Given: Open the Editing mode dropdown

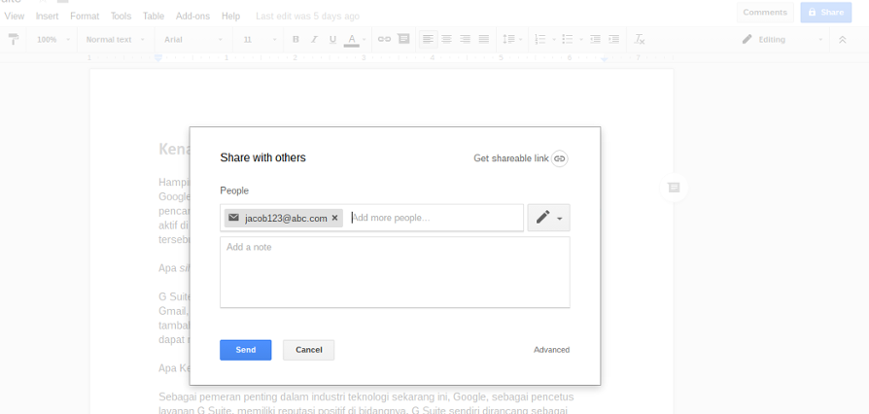Looking at the screenshot, I should (x=783, y=39).
